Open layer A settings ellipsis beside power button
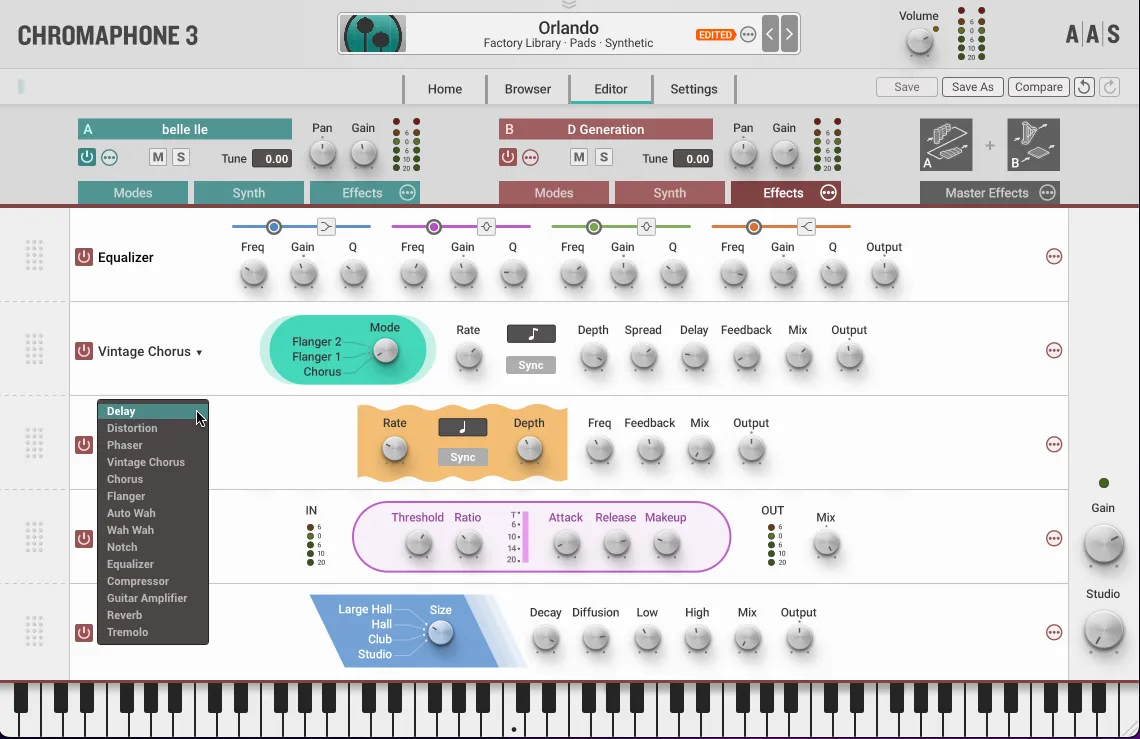The height and width of the screenshot is (739, 1140). coord(110,157)
